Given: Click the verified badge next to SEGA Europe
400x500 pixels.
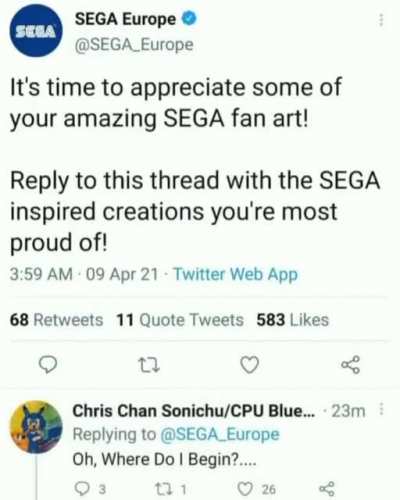Looking at the screenshot, I should coord(189,19).
